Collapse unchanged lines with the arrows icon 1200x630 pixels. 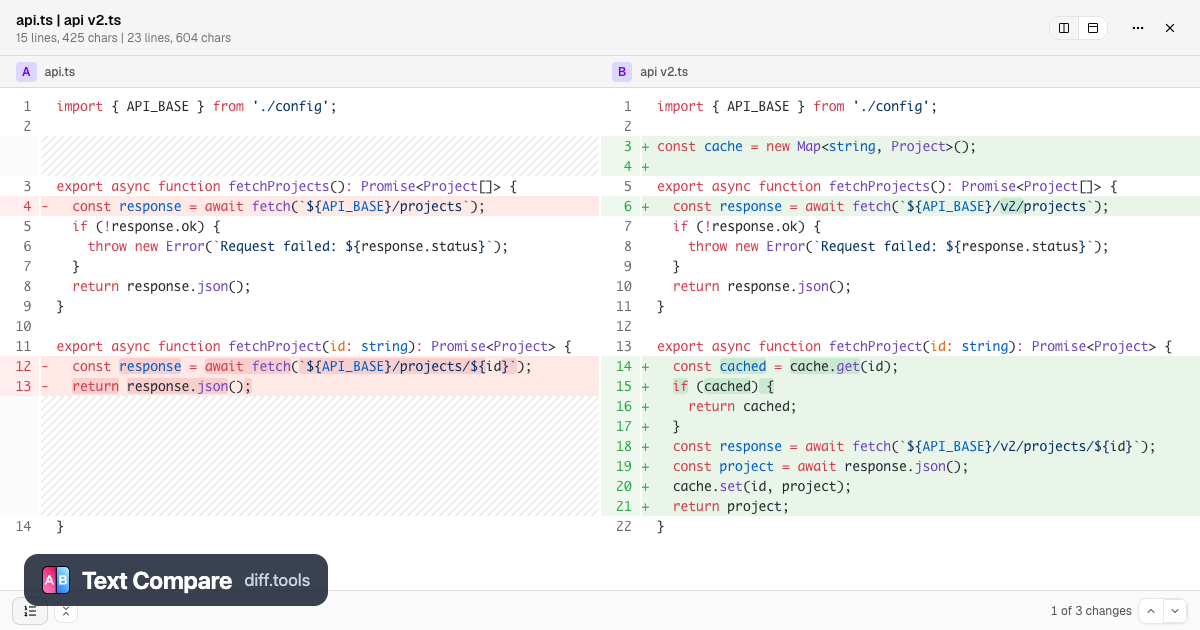pos(66,610)
